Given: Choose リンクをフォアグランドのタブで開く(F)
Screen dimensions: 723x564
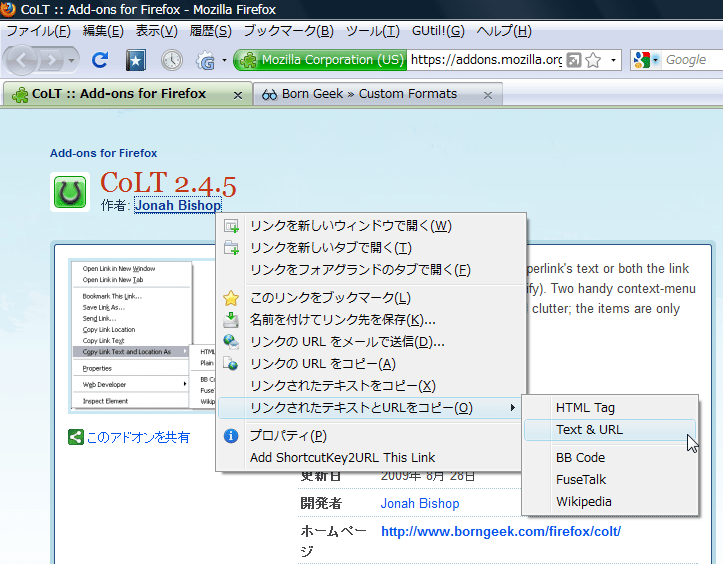Looking at the screenshot, I should [371, 270].
